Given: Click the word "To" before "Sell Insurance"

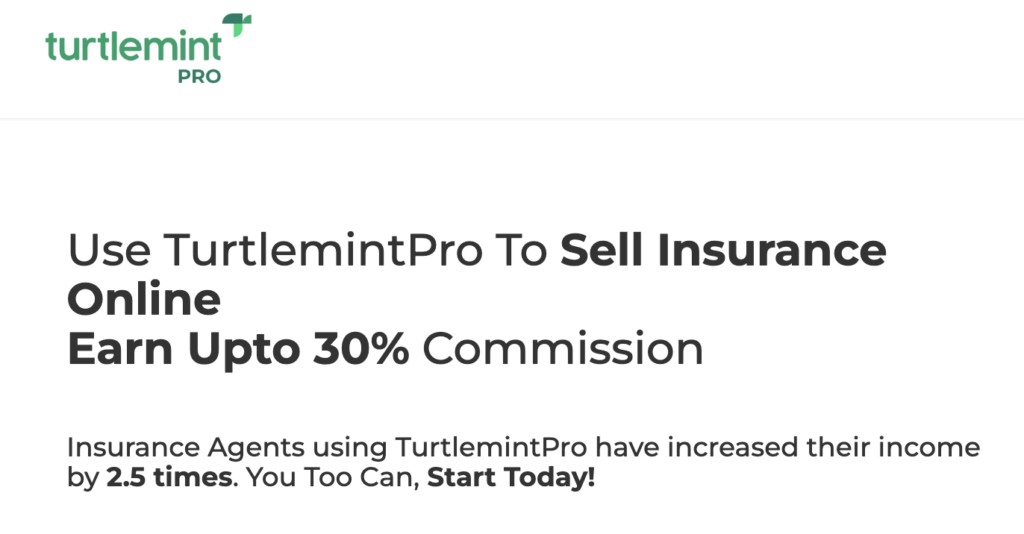Looking at the screenshot, I should pos(521,250).
